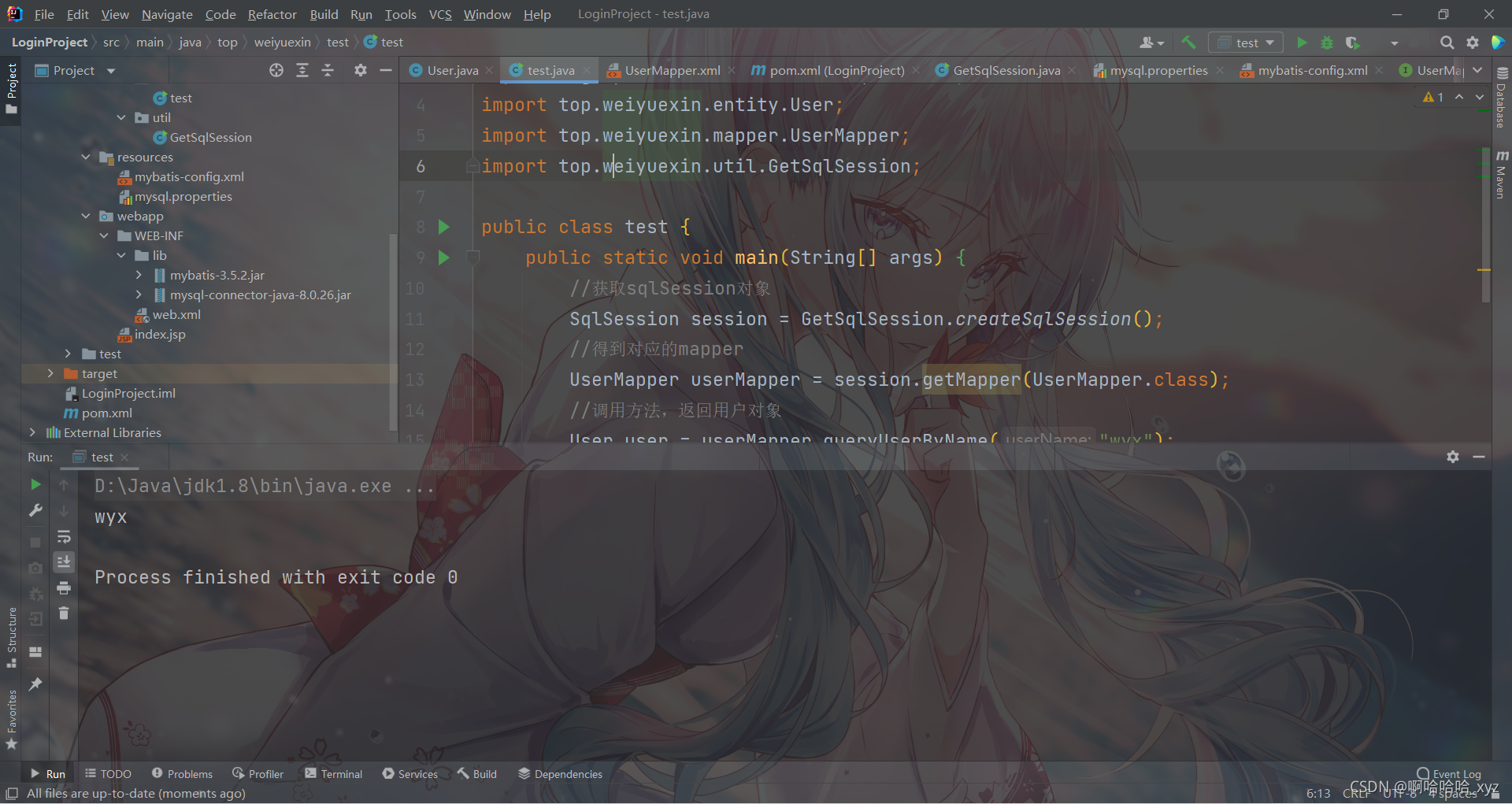
Task: Open the Terminal tool window
Action: tap(334, 774)
